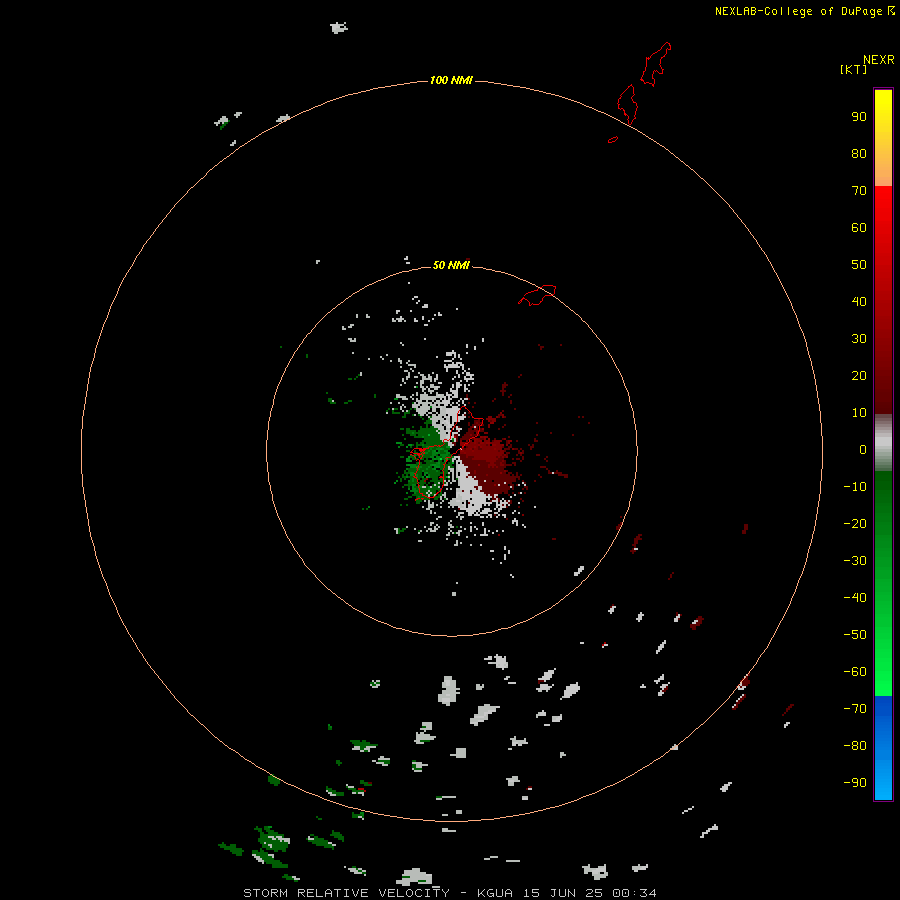
Task: Click the red island outline near 50 NMI ring
Action: [x=537, y=295]
